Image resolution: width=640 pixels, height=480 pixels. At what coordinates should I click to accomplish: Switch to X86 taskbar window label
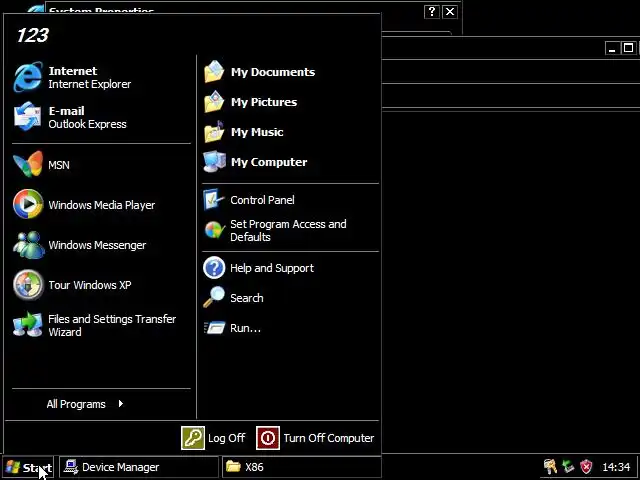pyautogui.click(x=254, y=467)
